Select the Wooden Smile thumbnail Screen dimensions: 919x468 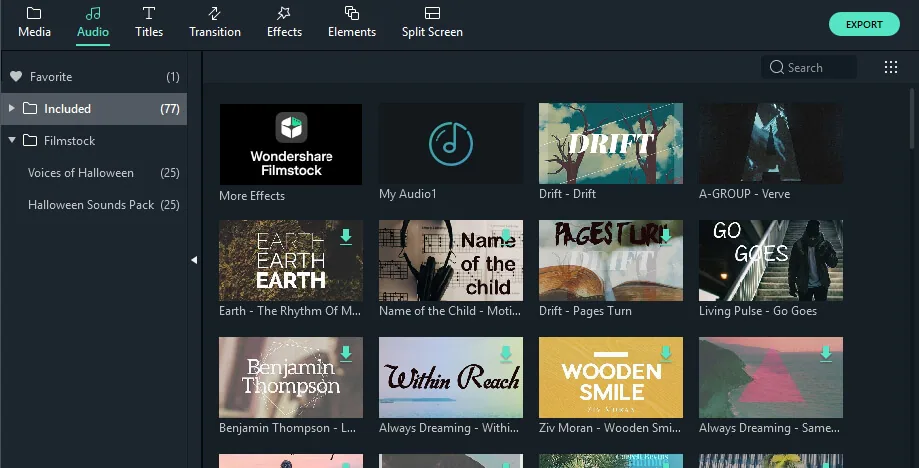611,377
